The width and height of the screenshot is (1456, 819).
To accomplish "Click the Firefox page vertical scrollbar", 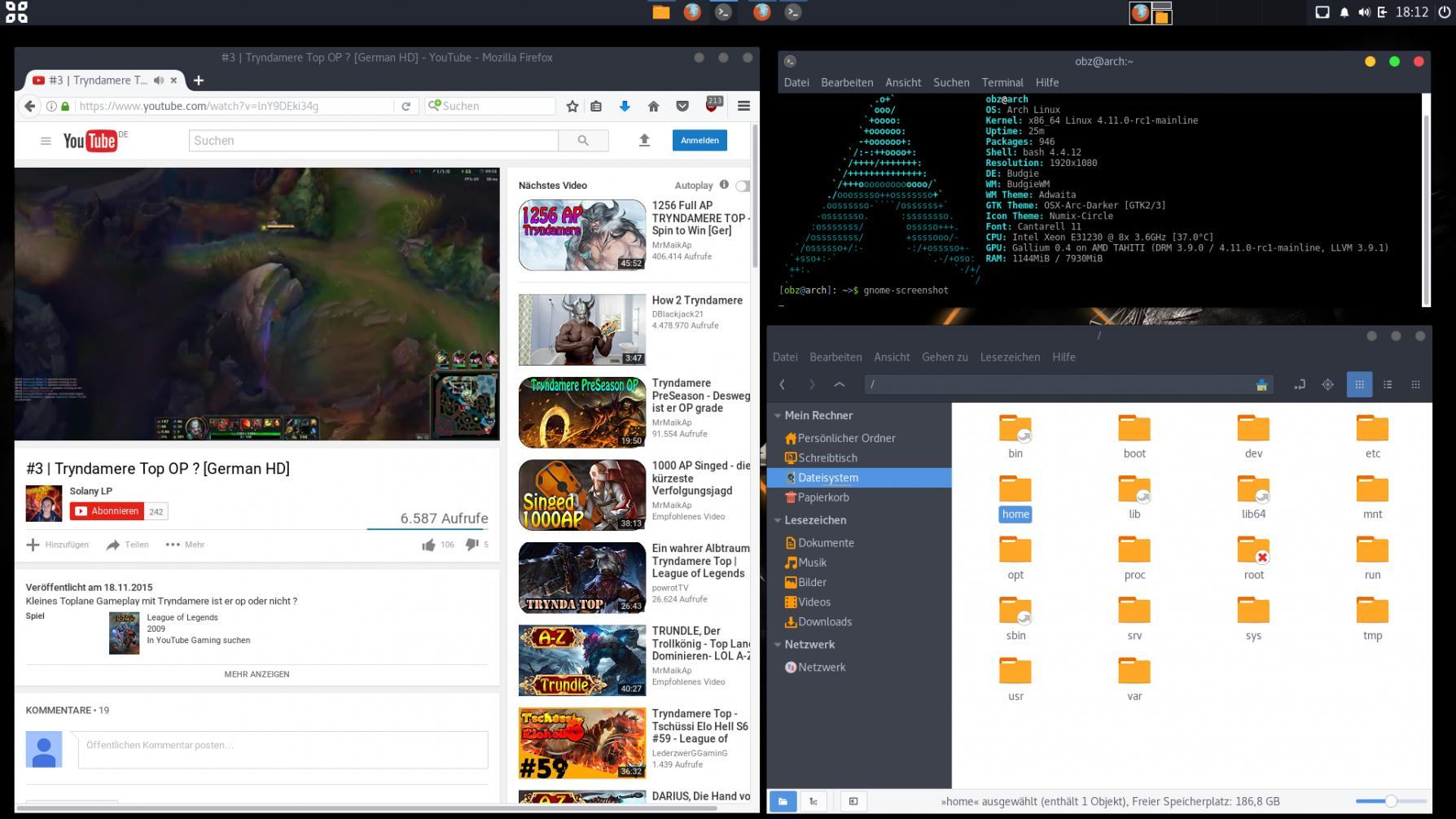I will [x=755, y=195].
